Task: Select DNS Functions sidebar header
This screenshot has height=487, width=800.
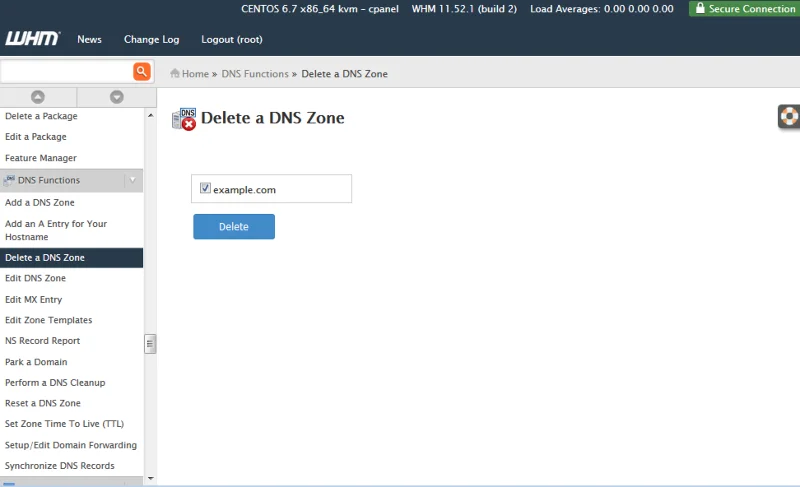Action: [71, 180]
